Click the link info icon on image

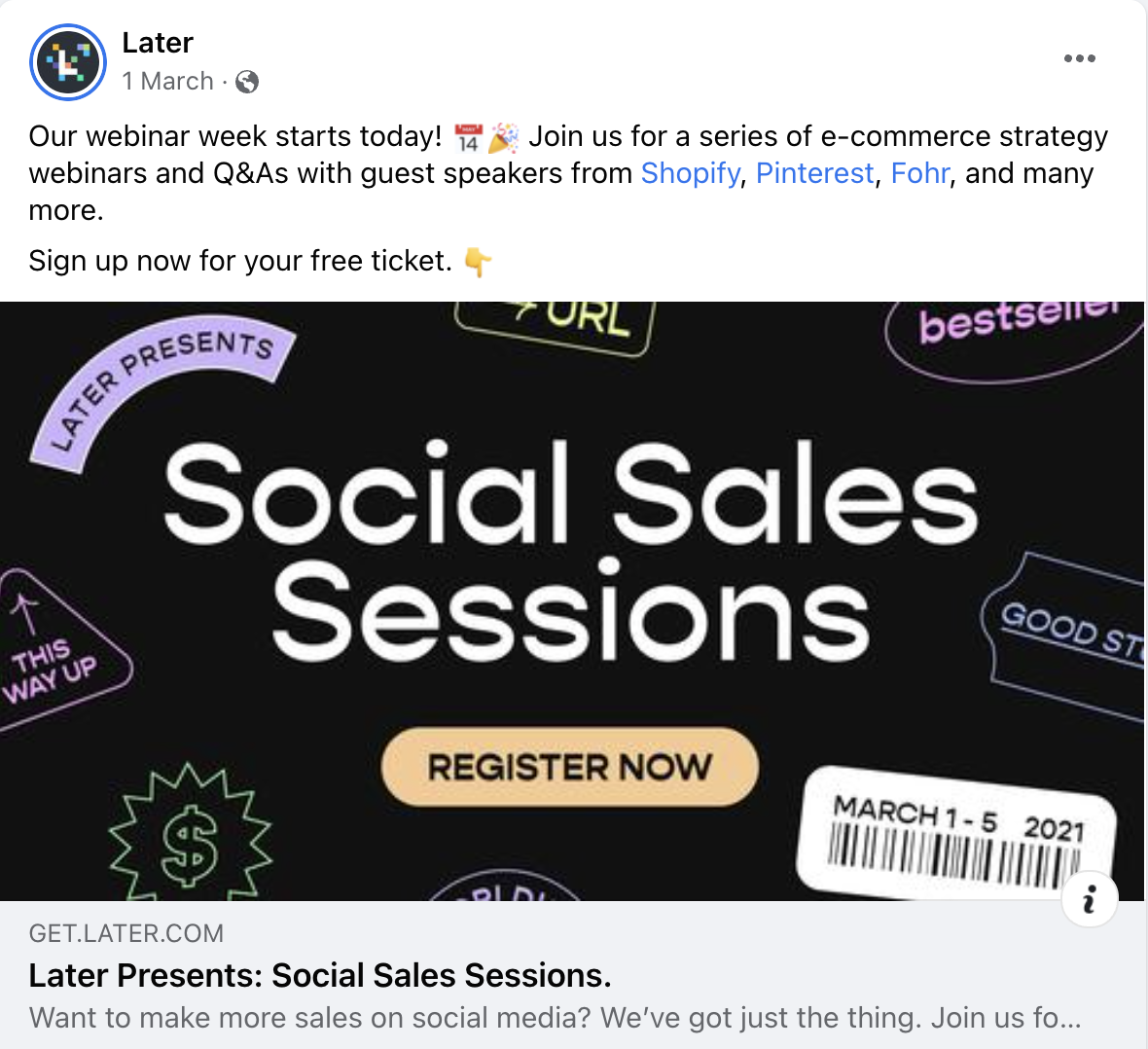(x=1090, y=899)
